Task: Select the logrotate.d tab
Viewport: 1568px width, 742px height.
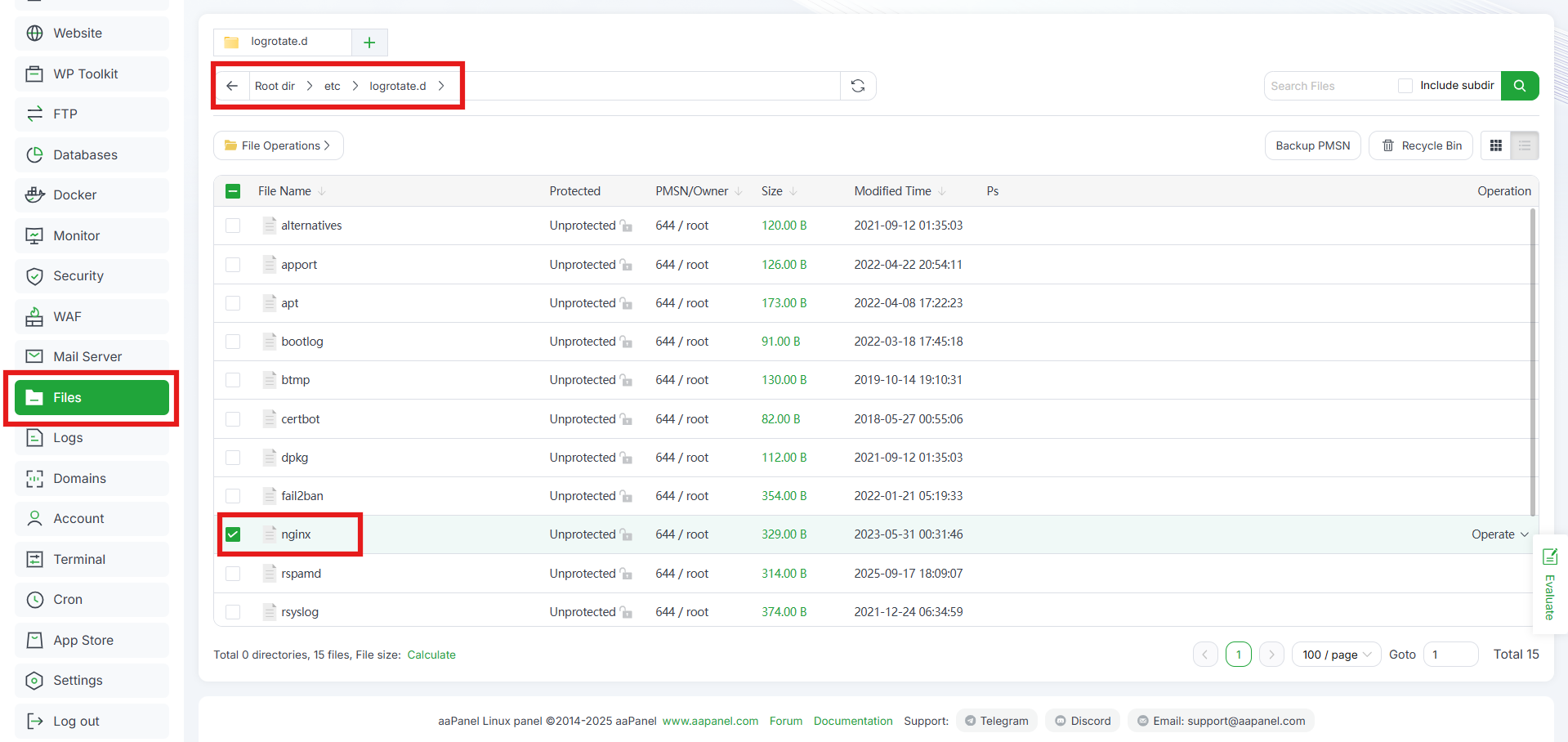Action: pos(283,42)
